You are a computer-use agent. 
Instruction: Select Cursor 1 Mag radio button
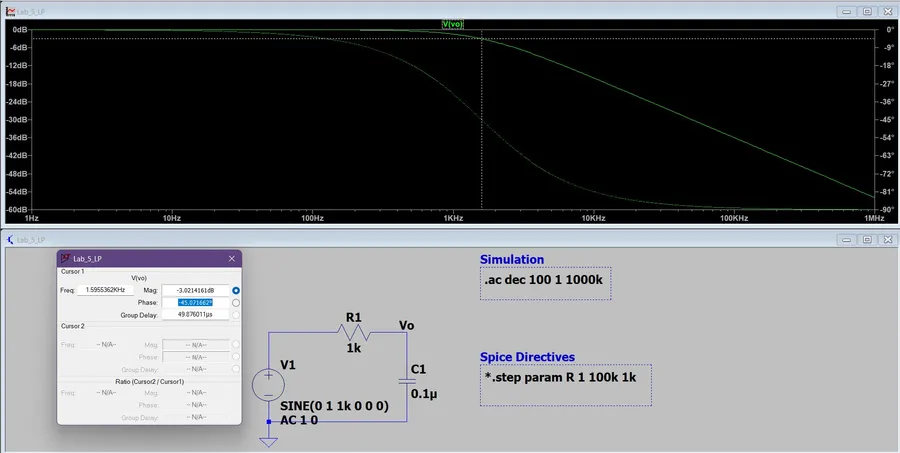pos(236,291)
